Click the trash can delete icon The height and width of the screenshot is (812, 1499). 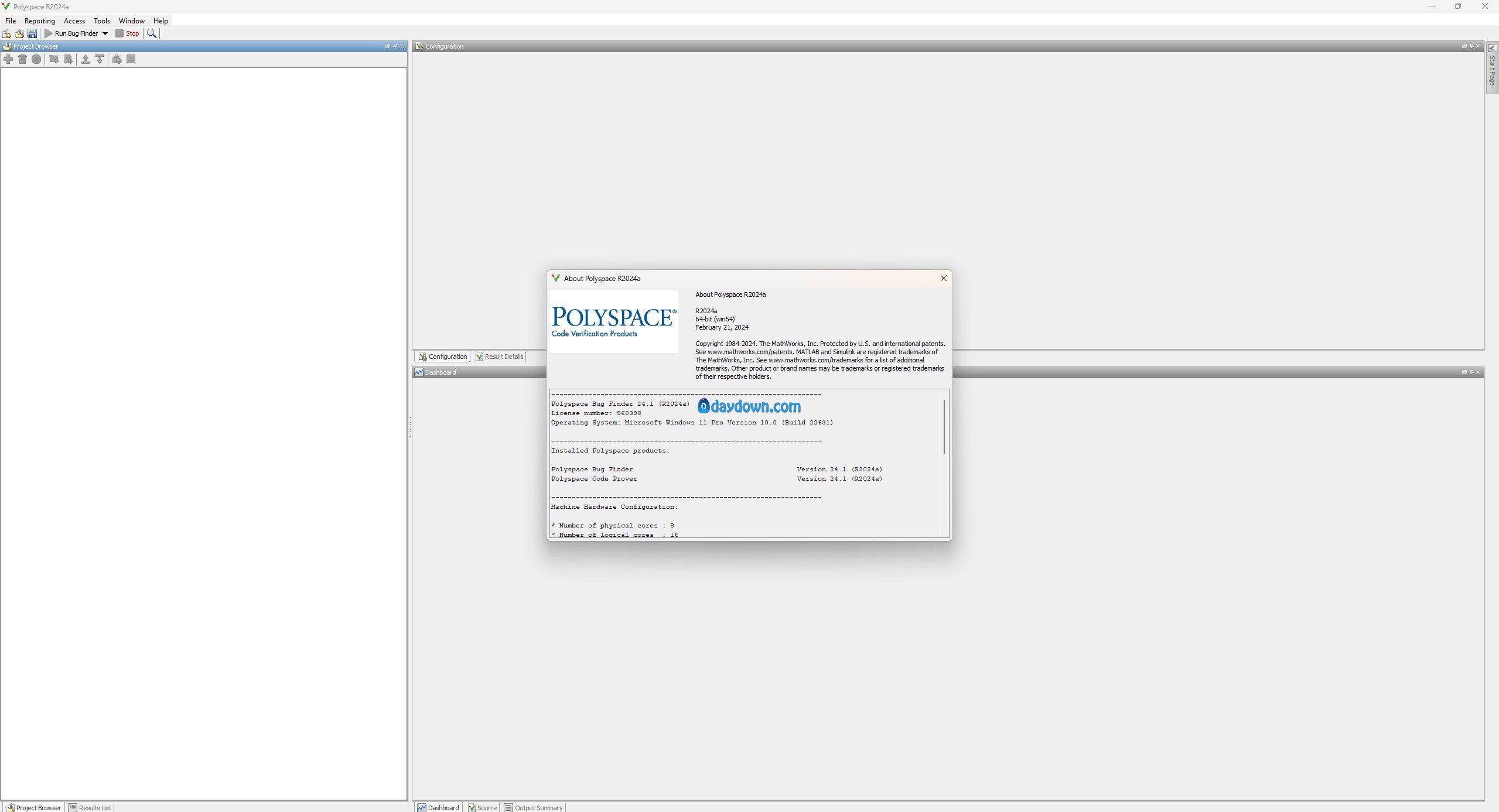coord(22,59)
